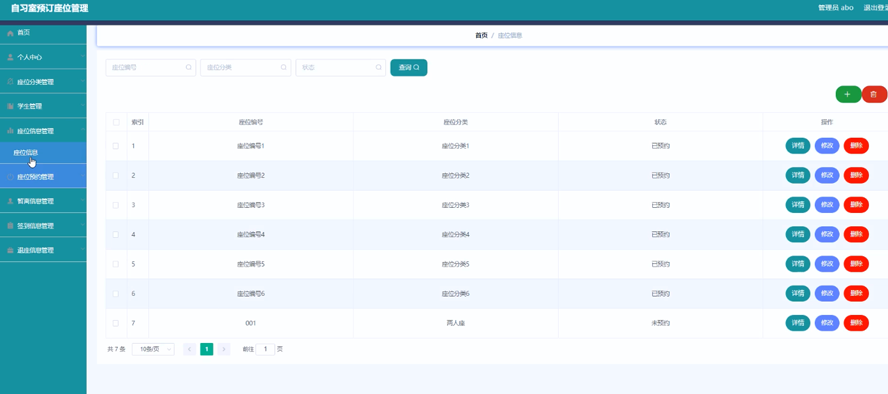
Task: Select the 座位信息 submenu item
Action: 43,153
